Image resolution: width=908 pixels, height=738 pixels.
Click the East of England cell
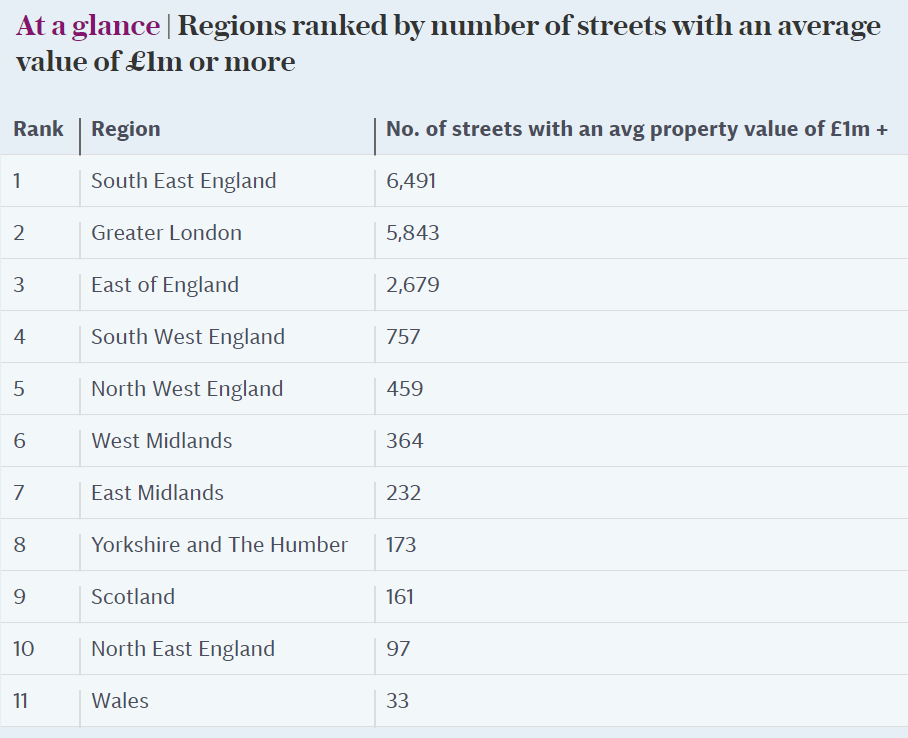click(x=165, y=285)
